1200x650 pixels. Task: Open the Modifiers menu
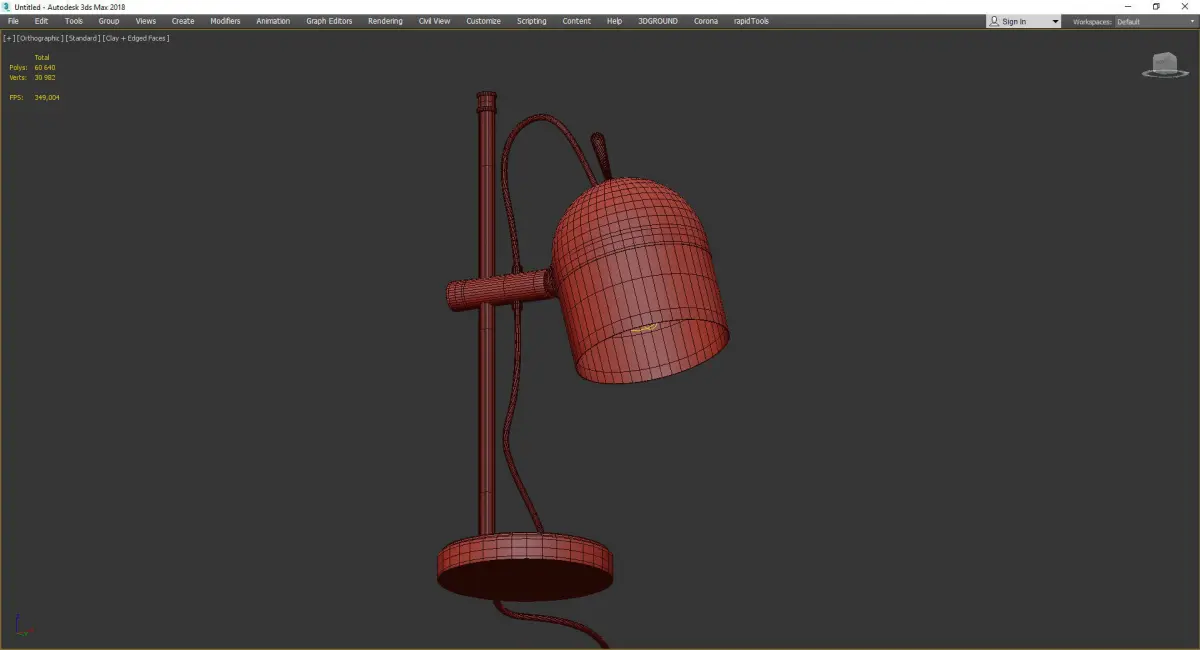[x=225, y=21]
